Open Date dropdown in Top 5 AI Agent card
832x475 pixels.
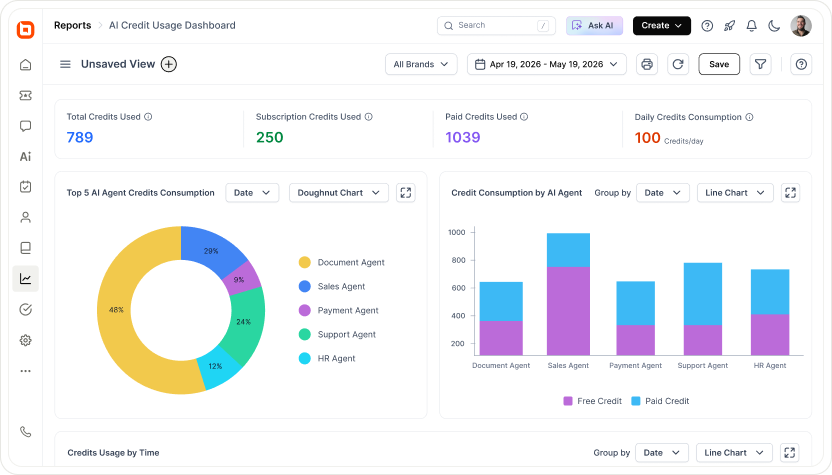click(x=252, y=193)
